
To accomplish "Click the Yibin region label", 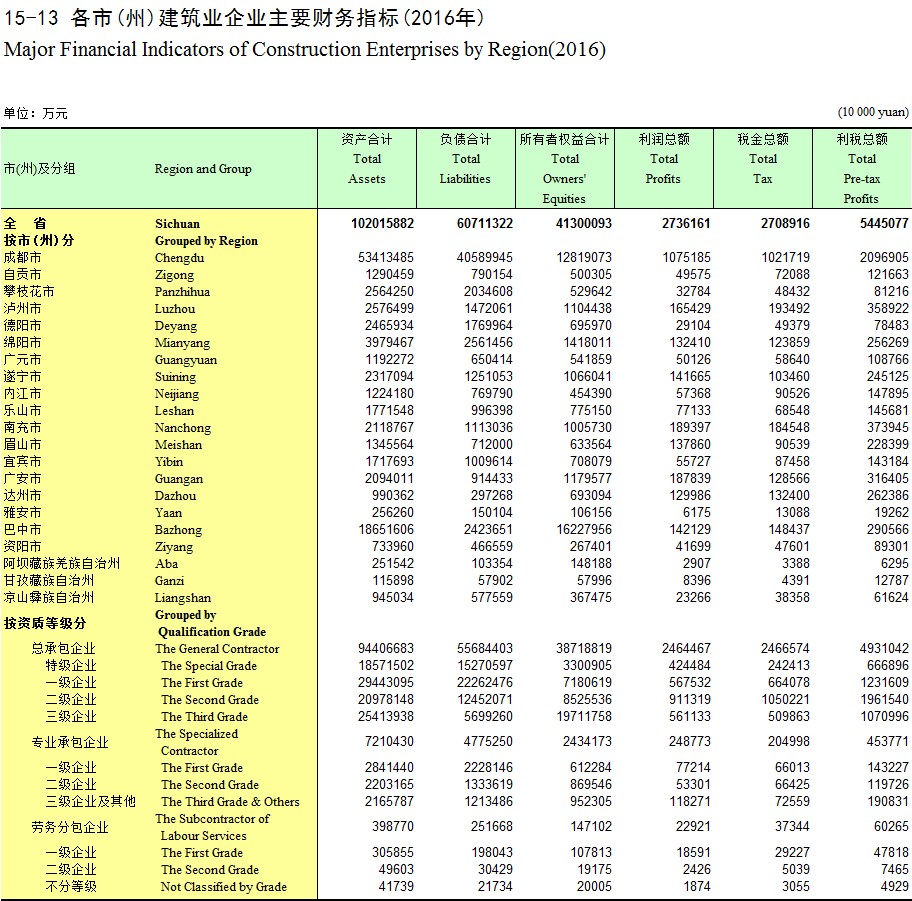I will click(169, 461).
